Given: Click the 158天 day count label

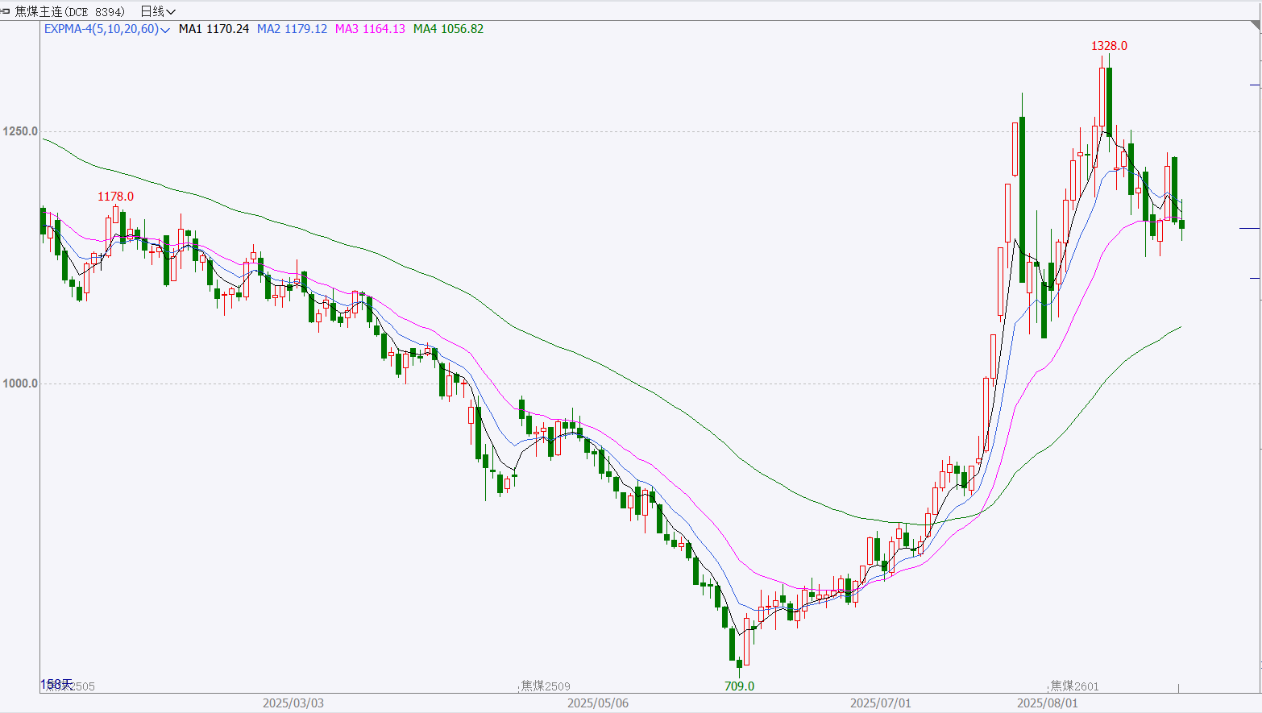Looking at the screenshot, I should 56,684.
